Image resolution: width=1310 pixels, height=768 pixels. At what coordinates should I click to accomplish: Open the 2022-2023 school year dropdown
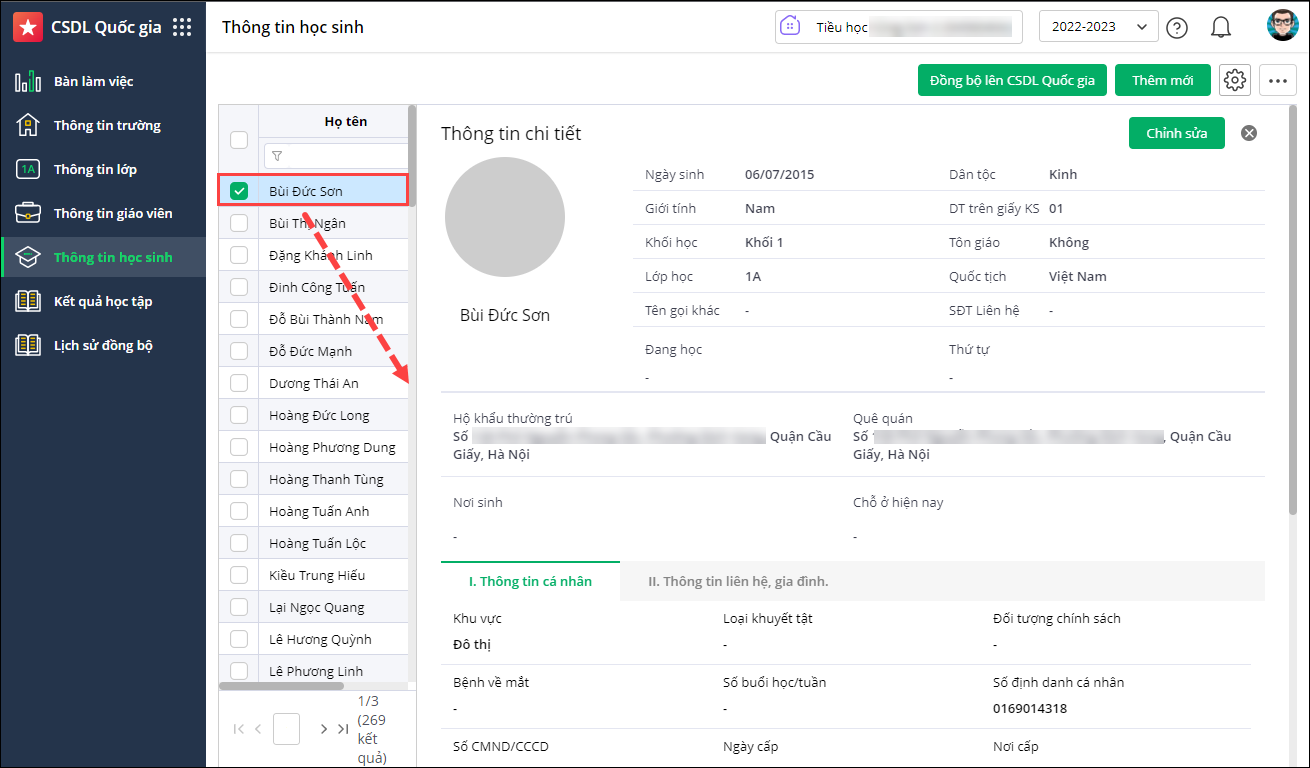click(x=1098, y=27)
